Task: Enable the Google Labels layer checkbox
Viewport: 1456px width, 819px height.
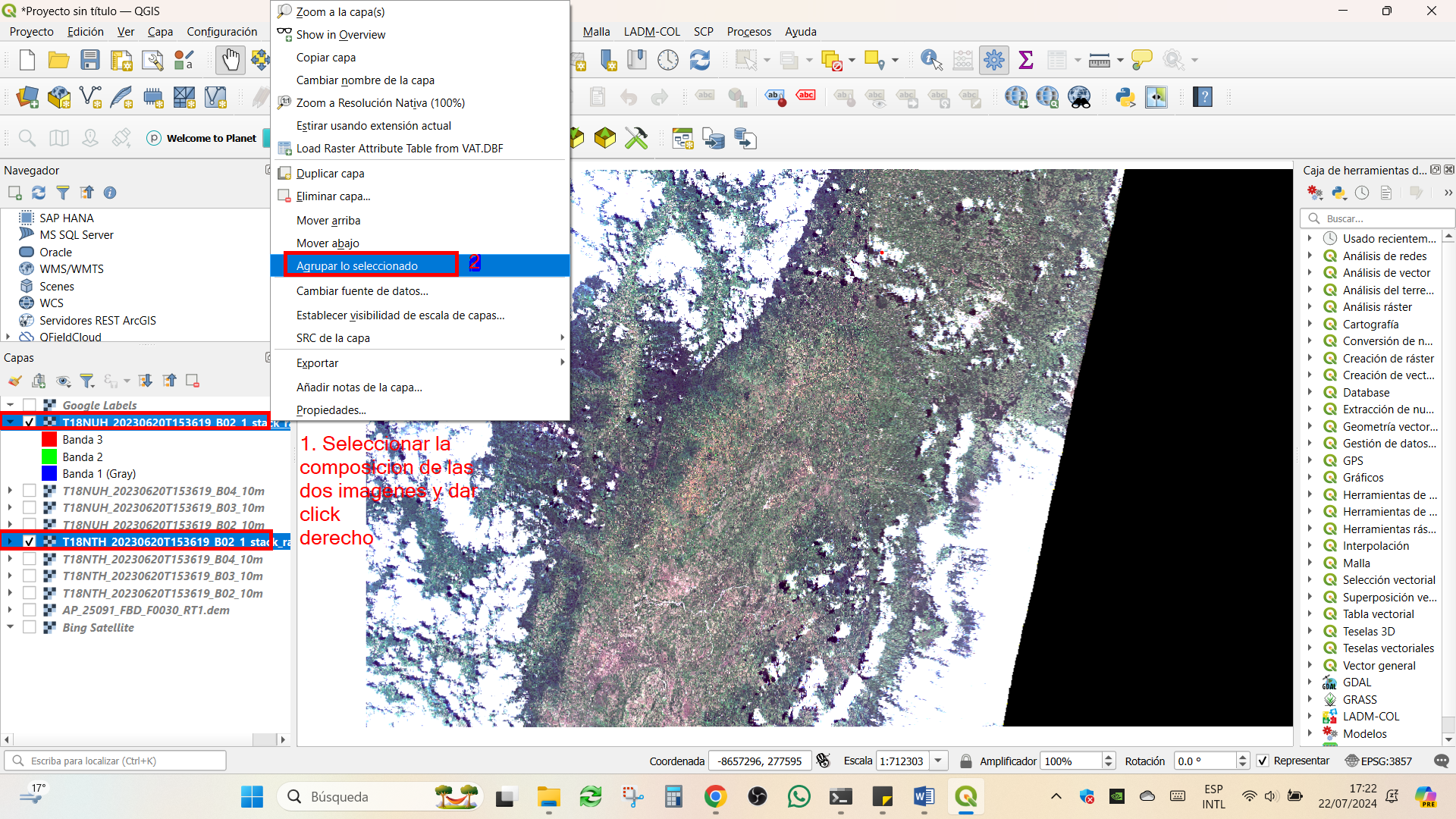Action: (x=30, y=405)
